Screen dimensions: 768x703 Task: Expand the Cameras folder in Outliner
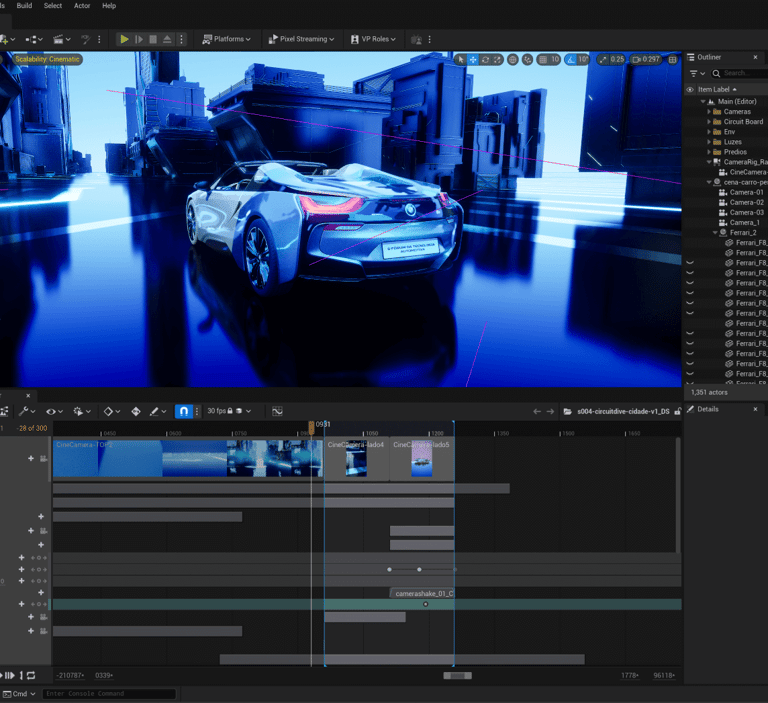(x=709, y=111)
